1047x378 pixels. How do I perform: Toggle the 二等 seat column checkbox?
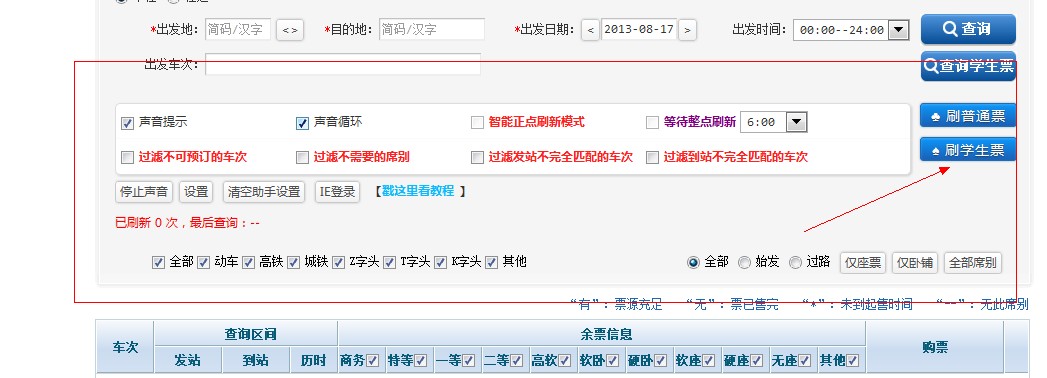click(517, 361)
